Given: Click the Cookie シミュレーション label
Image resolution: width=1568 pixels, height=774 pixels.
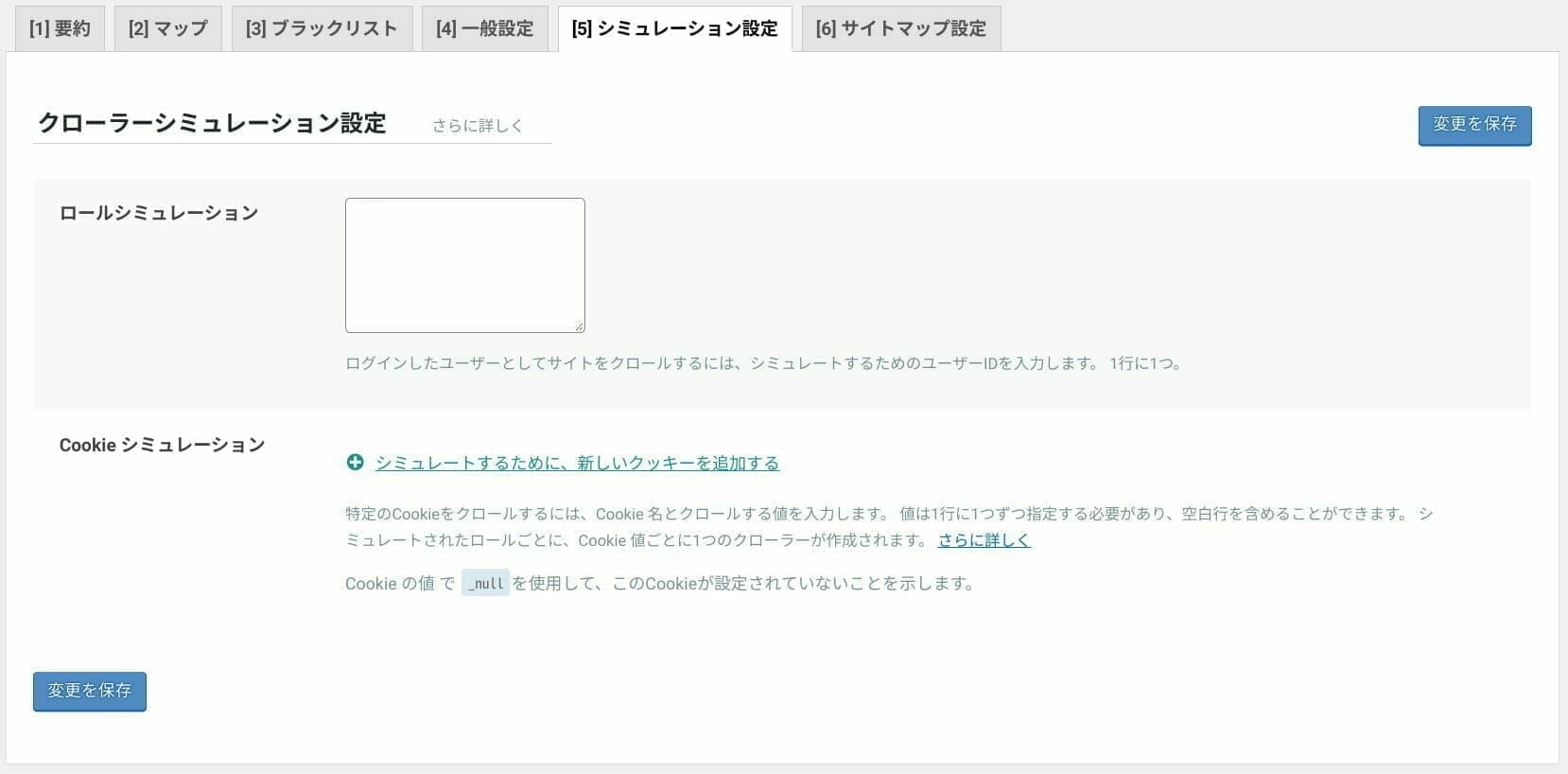Looking at the screenshot, I should tap(162, 445).
